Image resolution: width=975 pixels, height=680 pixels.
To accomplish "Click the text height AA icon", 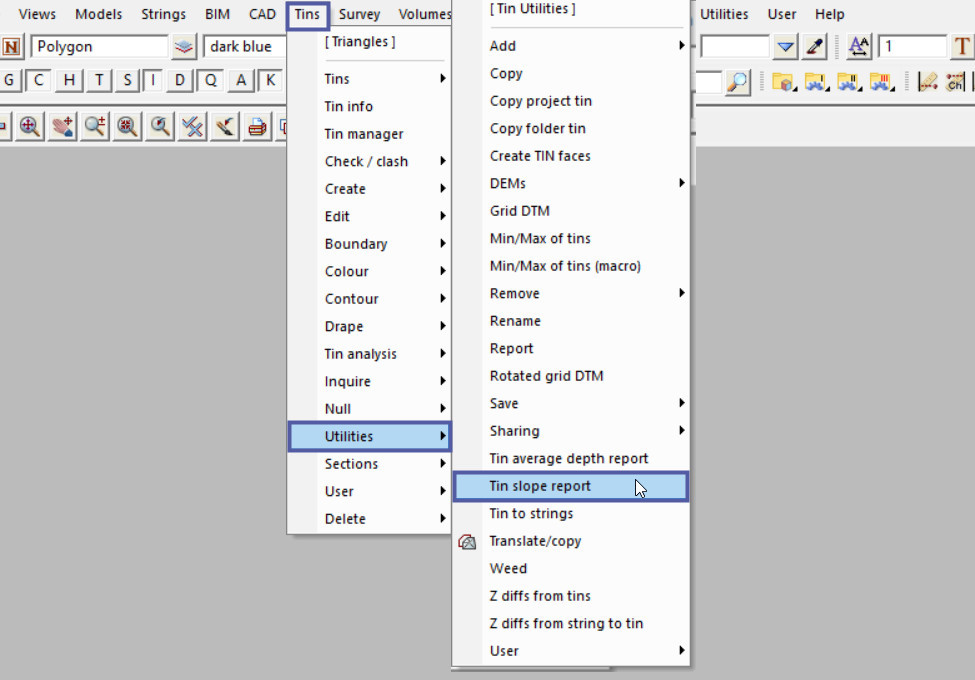I will pyautogui.click(x=858, y=47).
